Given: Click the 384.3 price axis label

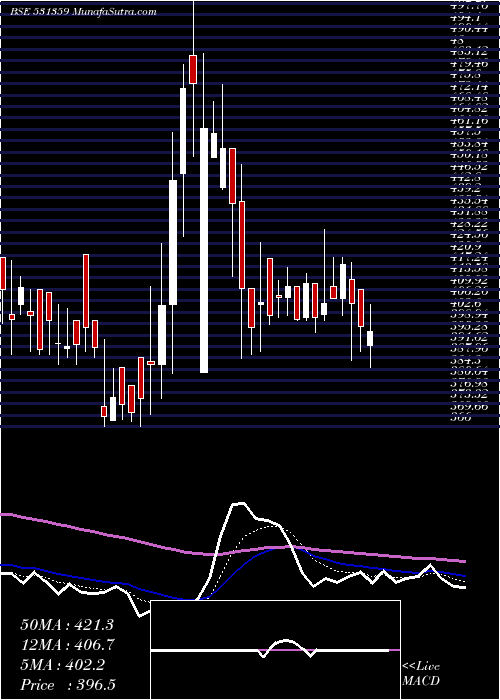Looking at the screenshot, I should (466, 361).
